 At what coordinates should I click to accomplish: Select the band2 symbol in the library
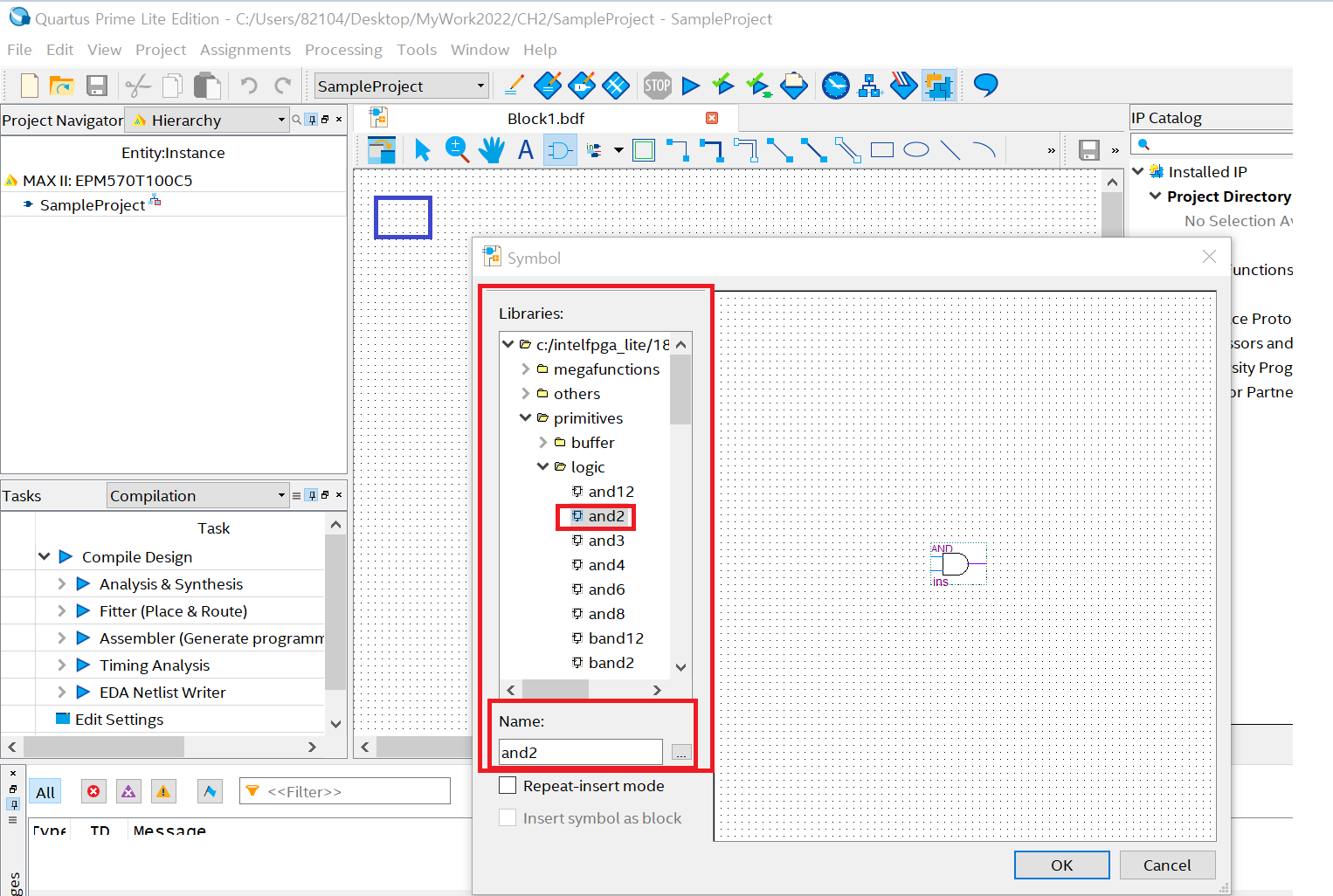pos(611,663)
